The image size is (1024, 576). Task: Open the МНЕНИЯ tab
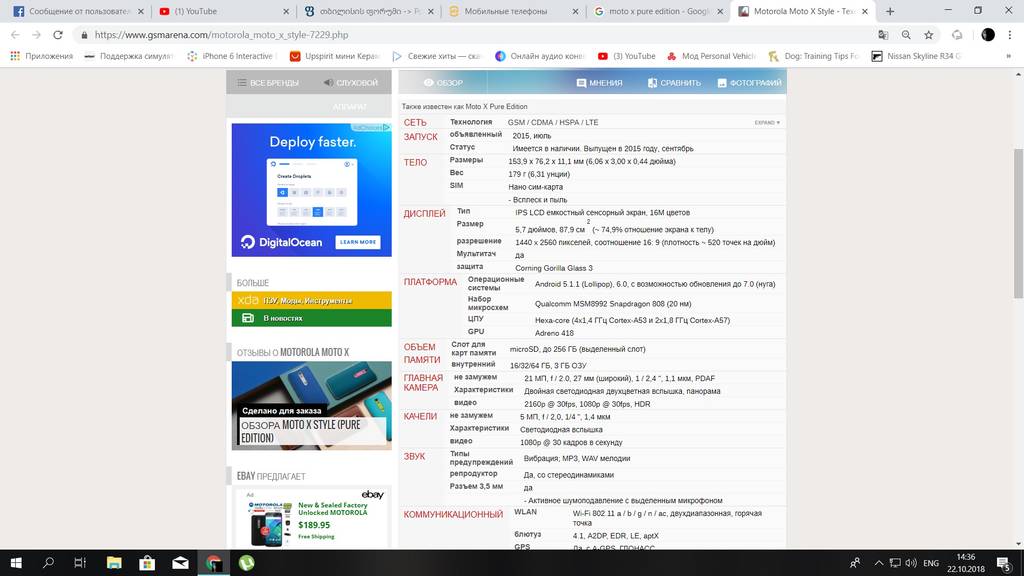pos(599,83)
